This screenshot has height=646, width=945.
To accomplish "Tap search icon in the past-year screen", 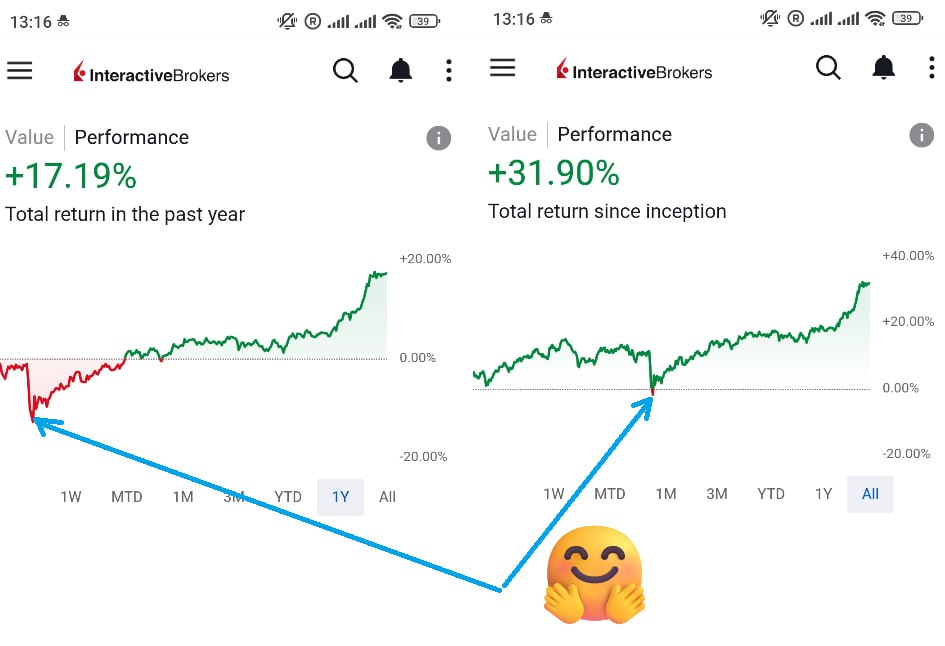I will [x=345, y=71].
